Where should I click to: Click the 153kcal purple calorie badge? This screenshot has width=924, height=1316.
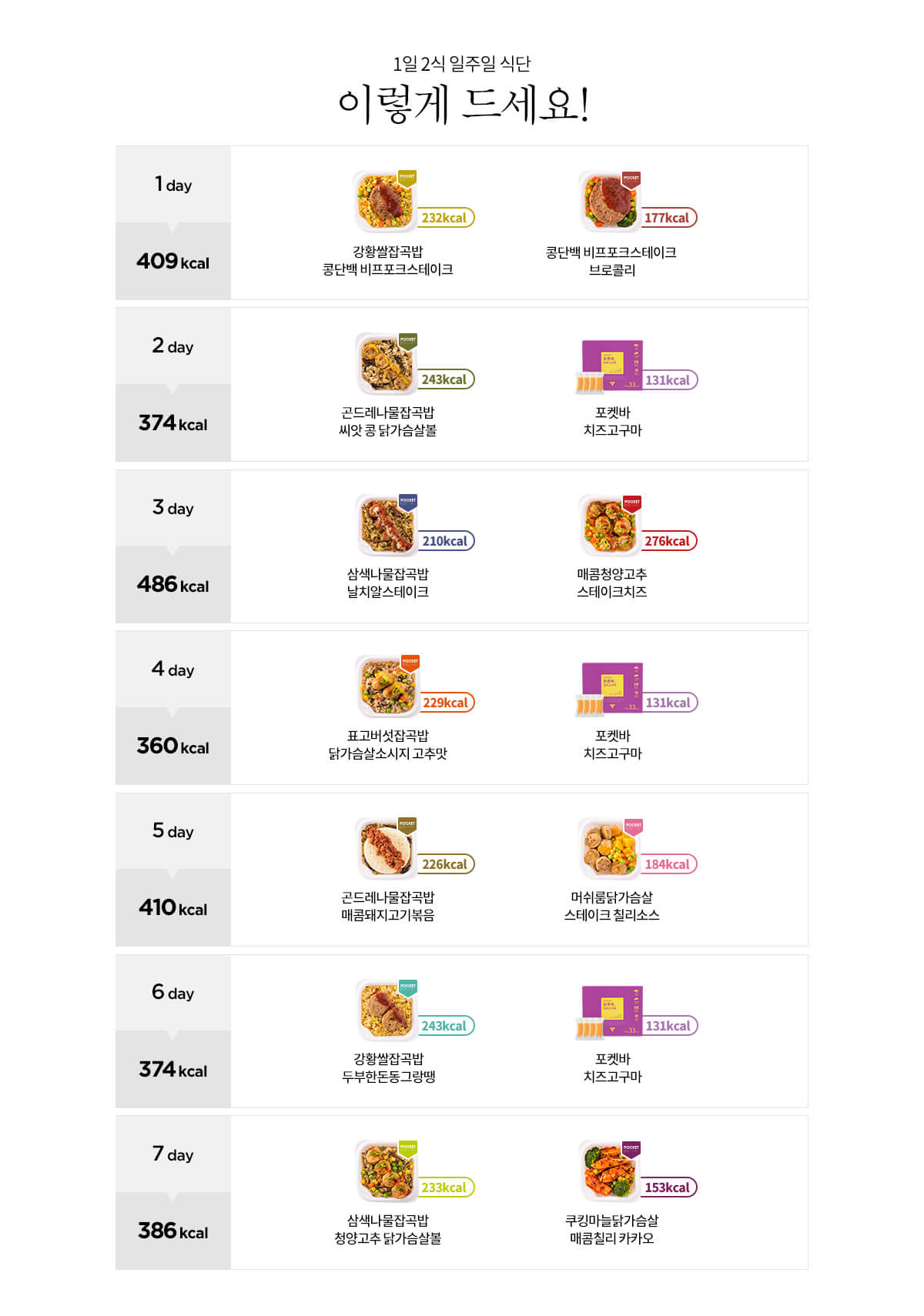pos(668,1187)
